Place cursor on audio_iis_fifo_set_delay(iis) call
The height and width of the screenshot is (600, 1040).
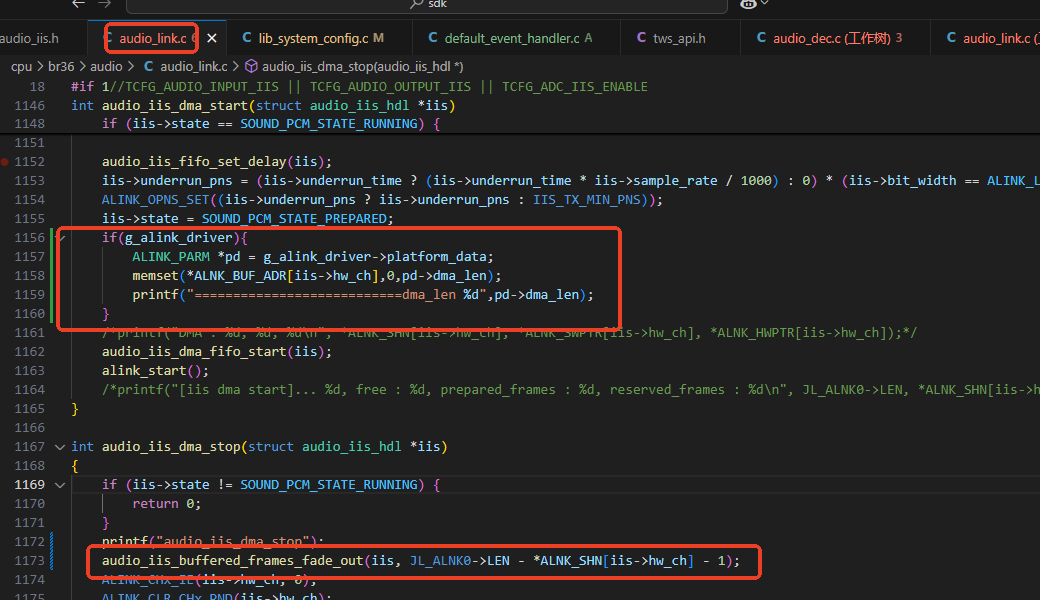coord(216,162)
